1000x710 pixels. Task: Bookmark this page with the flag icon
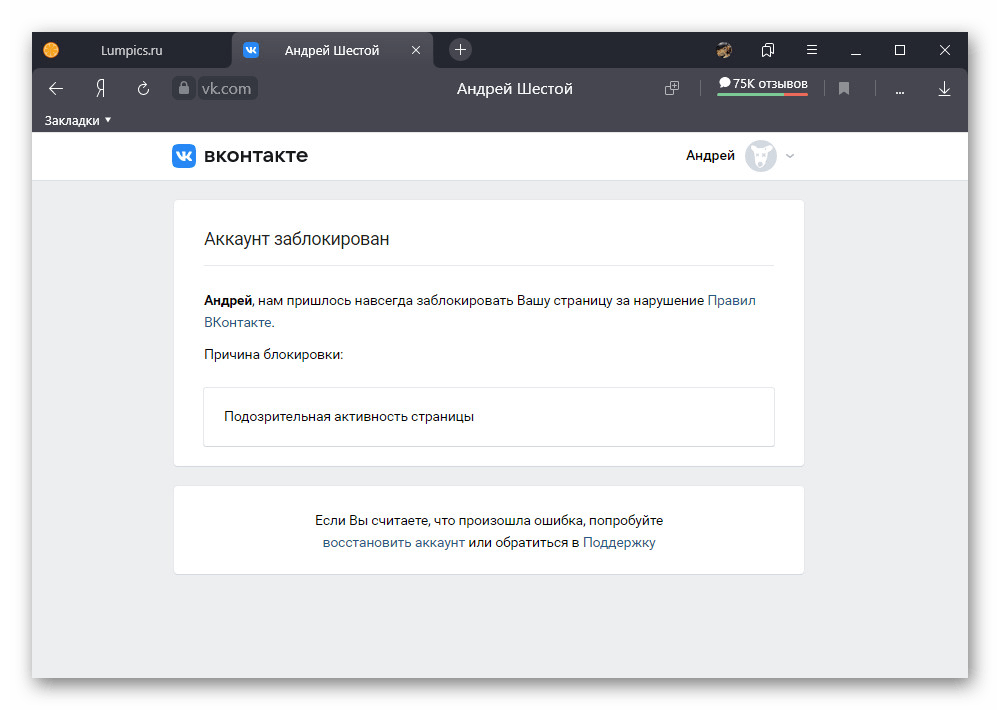(x=844, y=88)
